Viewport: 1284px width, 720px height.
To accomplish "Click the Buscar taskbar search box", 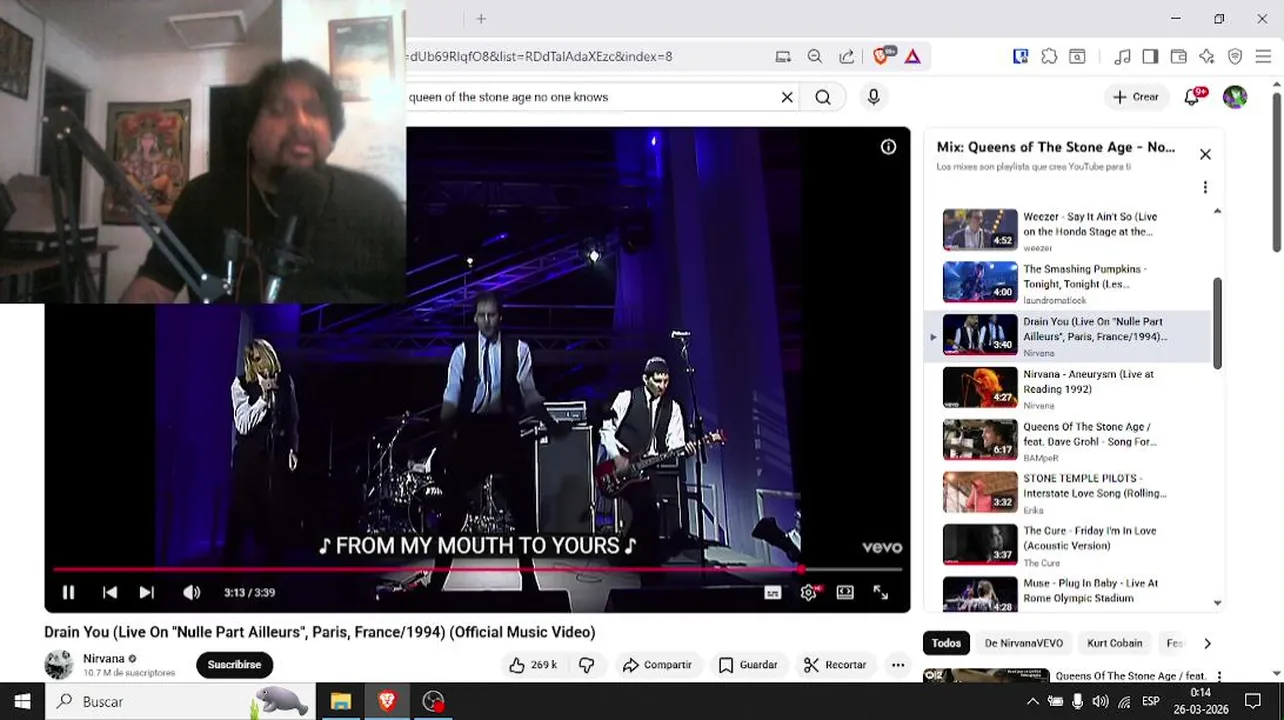I will pyautogui.click(x=180, y=701).
